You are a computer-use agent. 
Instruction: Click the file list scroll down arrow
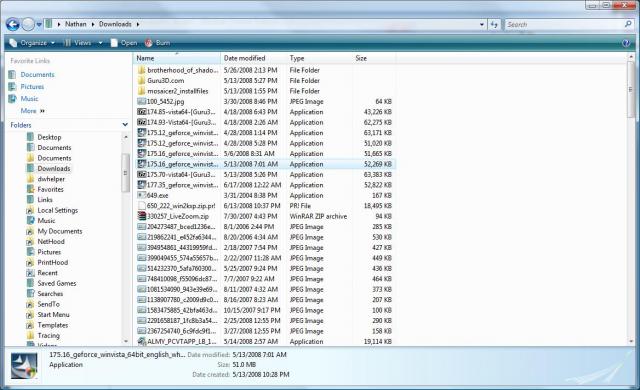click(x=631, y=341)
